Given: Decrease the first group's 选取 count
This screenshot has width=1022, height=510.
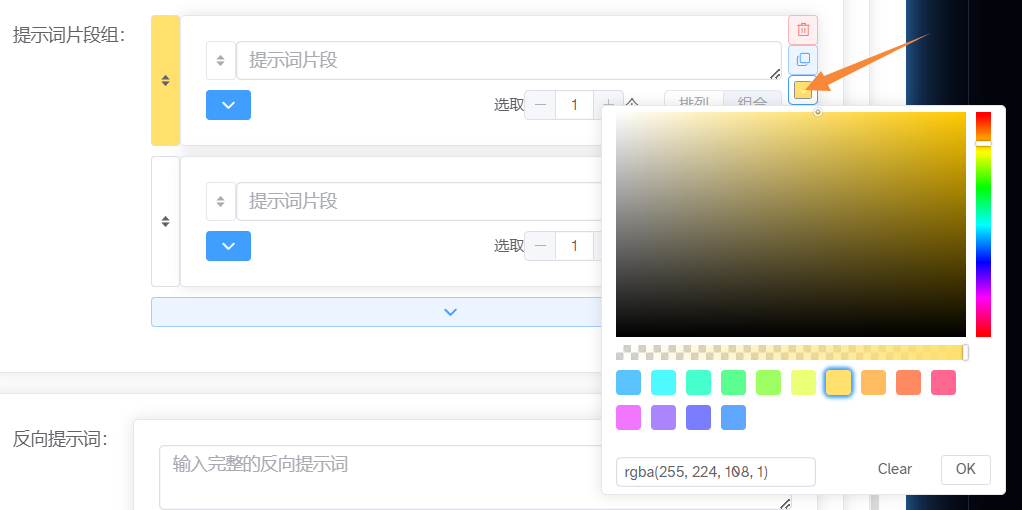Looking at the screenshot, I should (x=540, y=105).
